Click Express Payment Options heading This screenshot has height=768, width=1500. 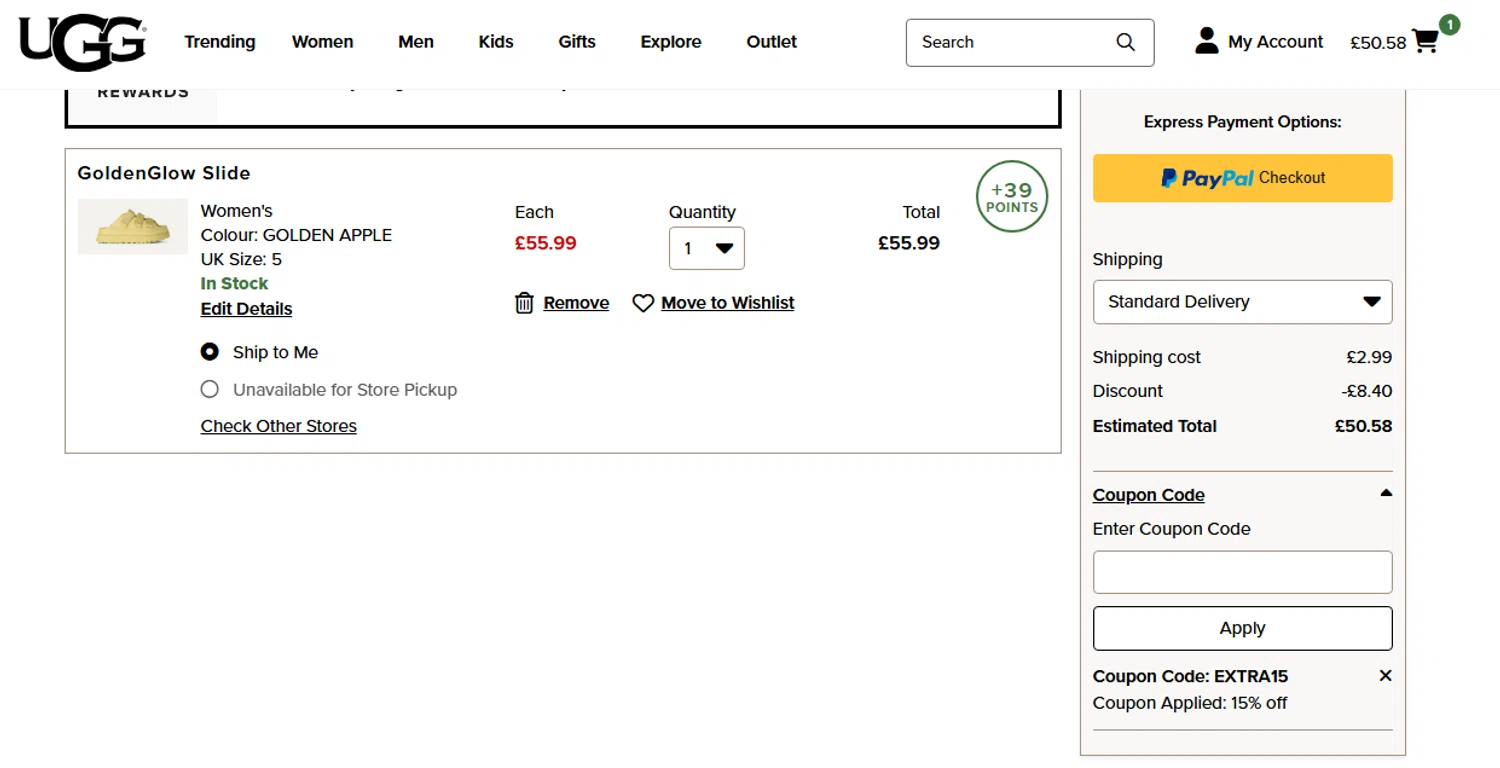click(1243, 122)
